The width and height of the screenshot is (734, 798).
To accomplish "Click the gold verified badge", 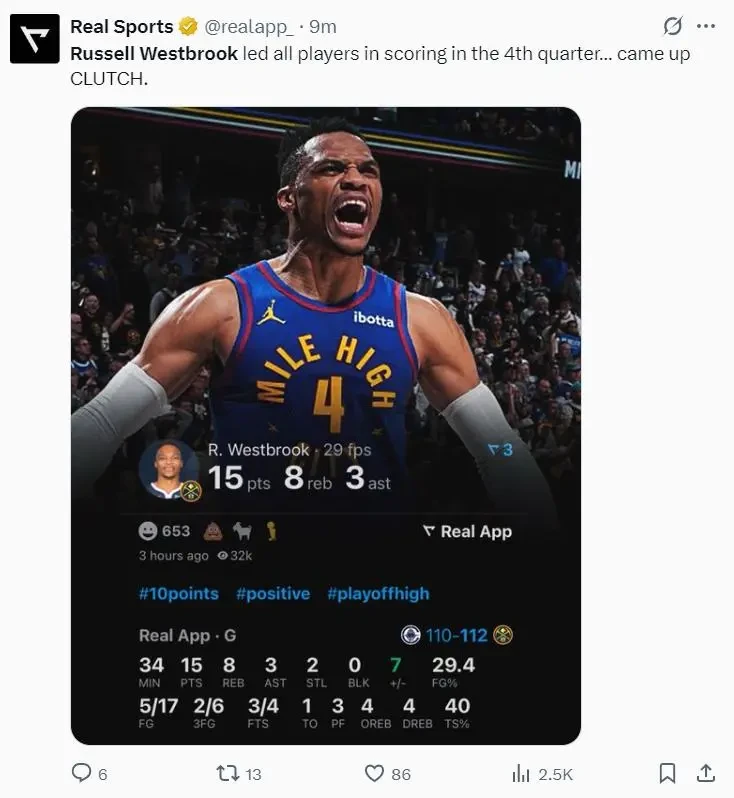I will pyautogui.click(x=188, y=26).
